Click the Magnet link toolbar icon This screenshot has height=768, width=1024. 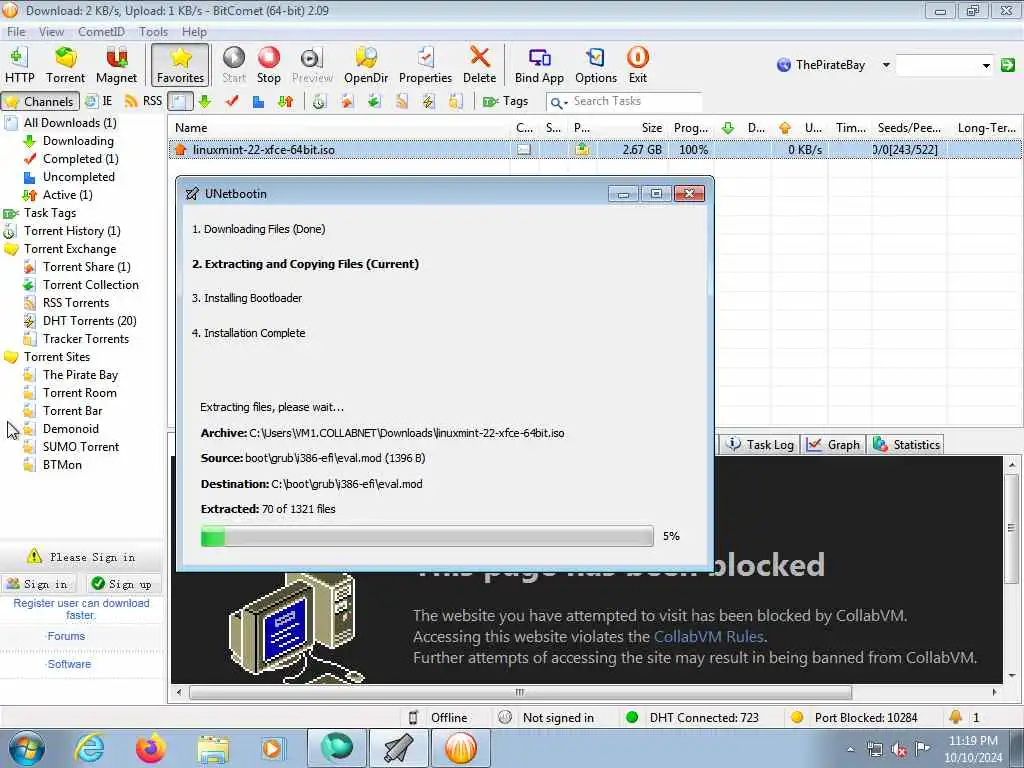[x=116, y=65]
